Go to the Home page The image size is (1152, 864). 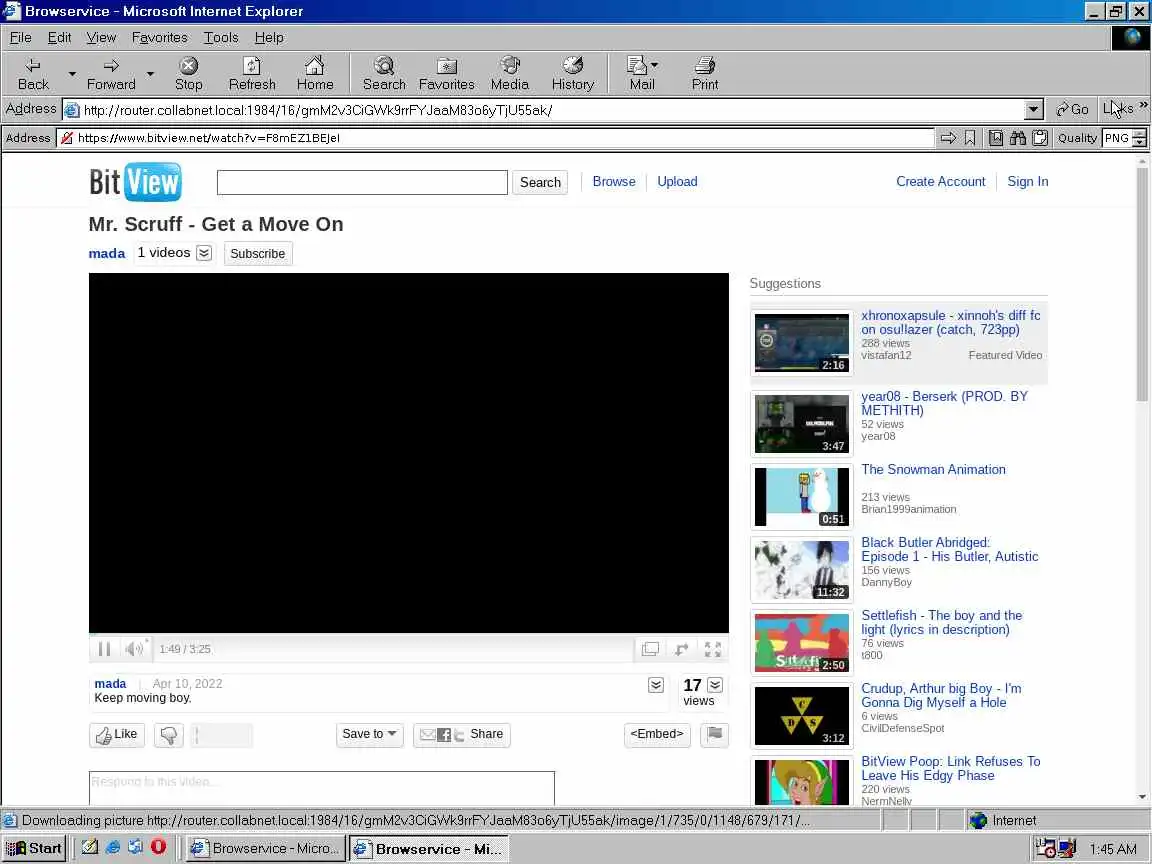[x=315, y=74]
